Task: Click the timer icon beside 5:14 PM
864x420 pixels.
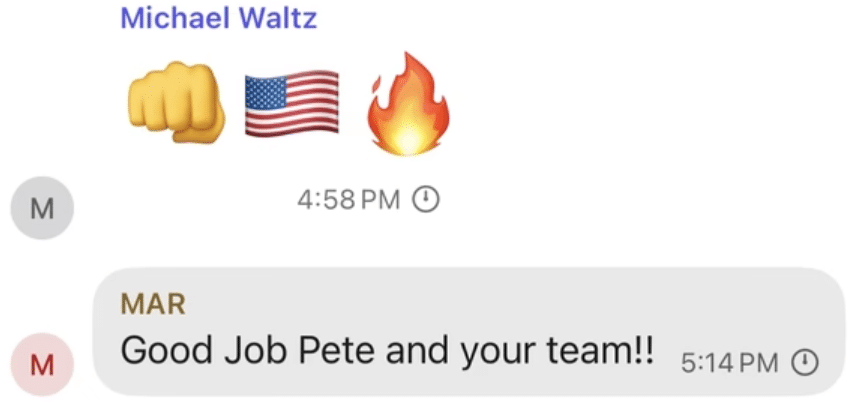Action: coord(804,361)
